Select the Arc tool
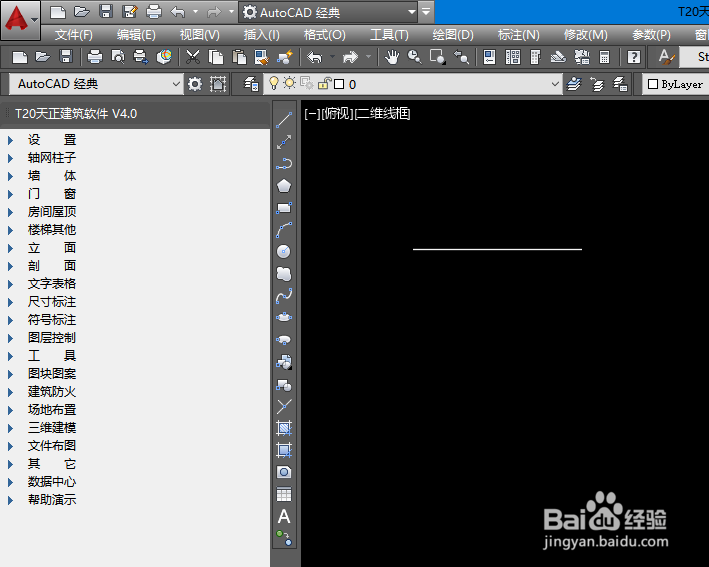This screenshot has height=567, width=709. (284, 230)
